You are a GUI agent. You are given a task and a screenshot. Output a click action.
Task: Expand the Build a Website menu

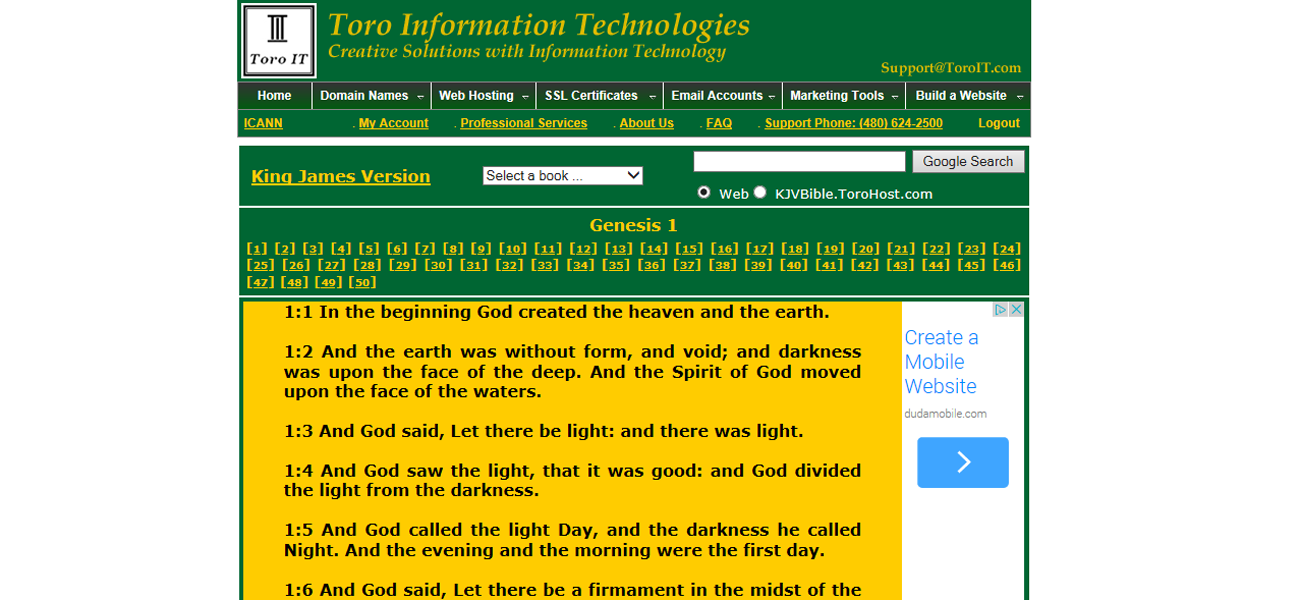tap(968, 96)
